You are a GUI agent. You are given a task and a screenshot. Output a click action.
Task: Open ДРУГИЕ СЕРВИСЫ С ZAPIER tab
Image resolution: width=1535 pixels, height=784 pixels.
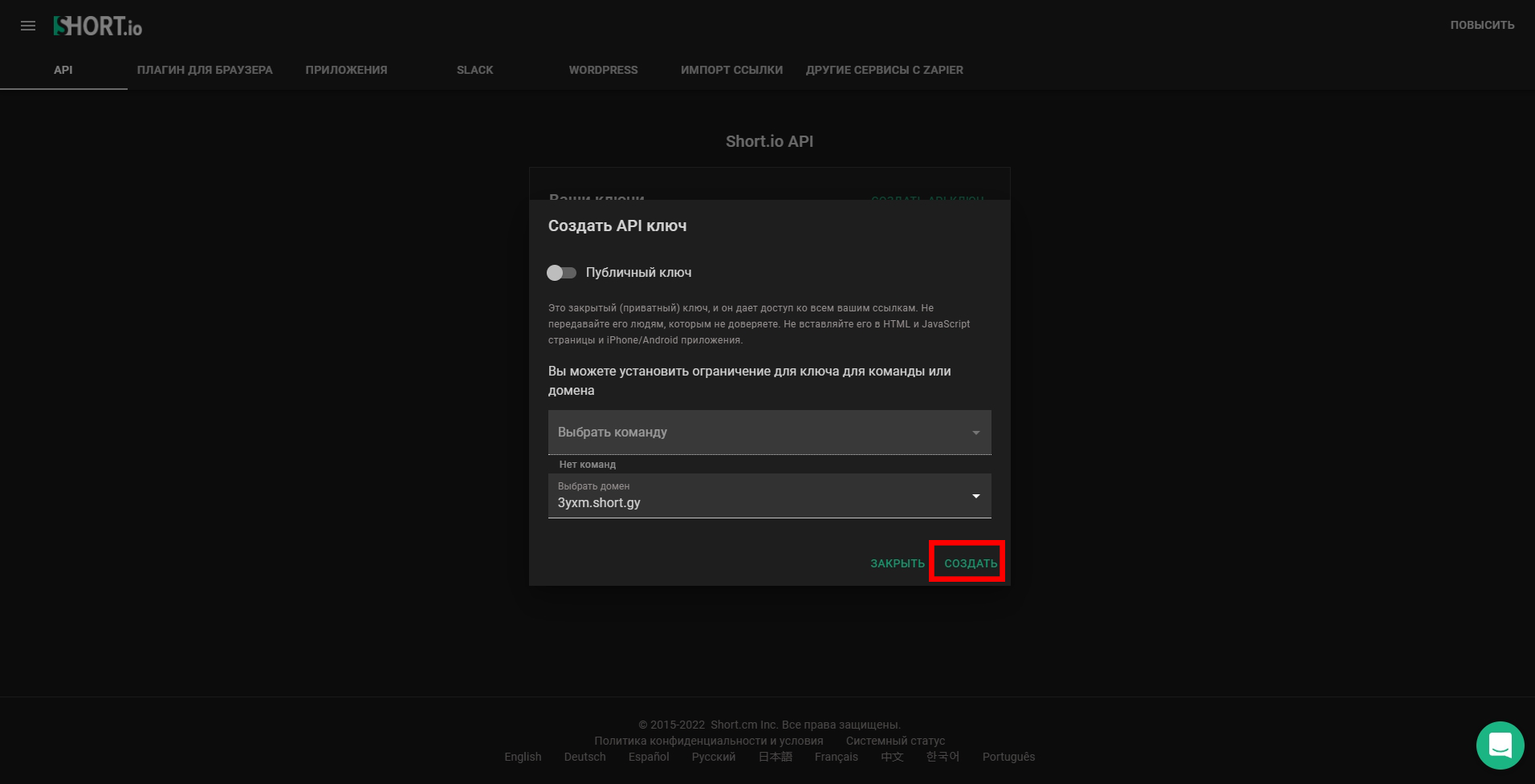[x=885, y=70]
